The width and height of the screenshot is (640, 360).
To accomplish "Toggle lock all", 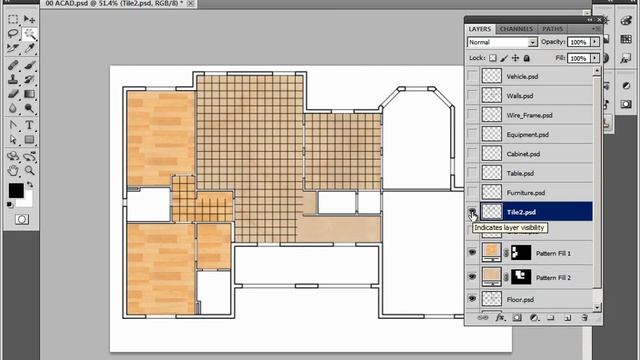I will 527,58.
